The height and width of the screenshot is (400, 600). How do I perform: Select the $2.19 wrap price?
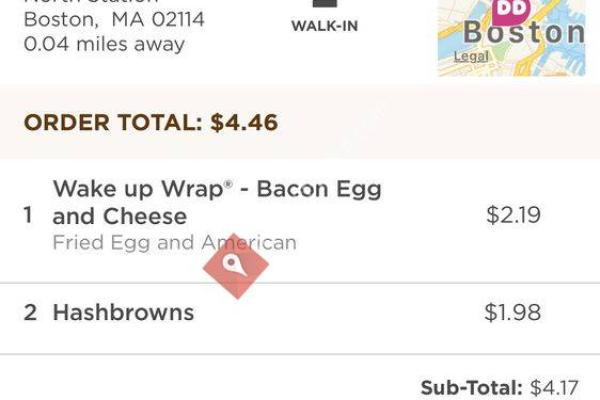pyautogui.click(x=513, y=215)
